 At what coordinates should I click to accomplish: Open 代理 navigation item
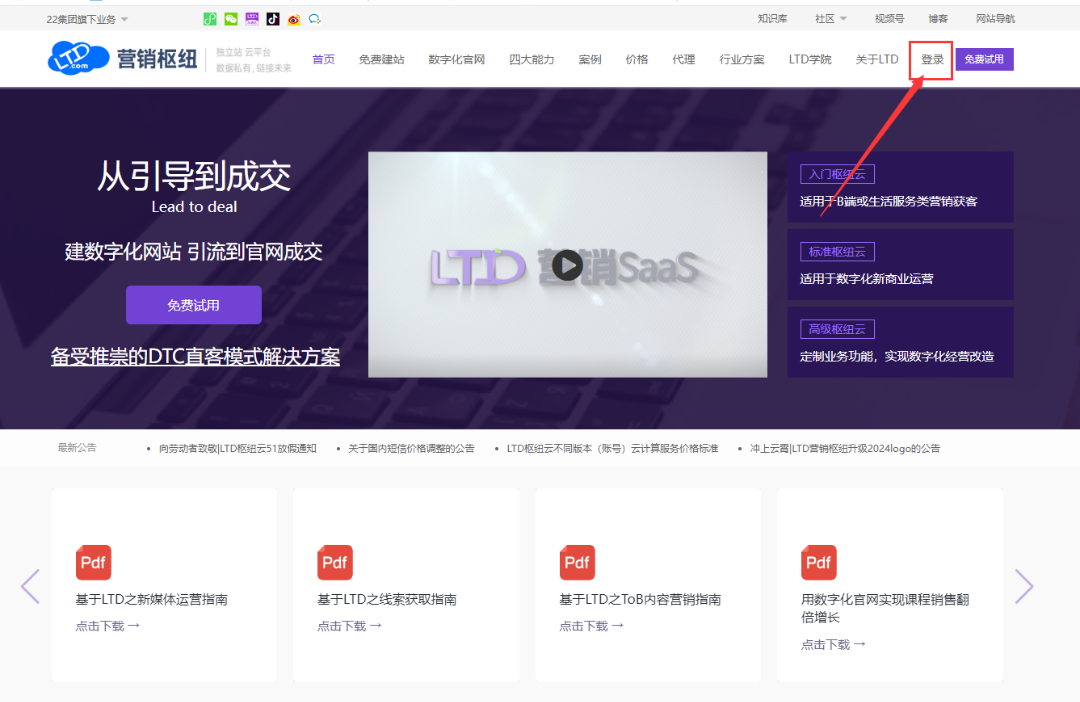click(x=684, y=59)
